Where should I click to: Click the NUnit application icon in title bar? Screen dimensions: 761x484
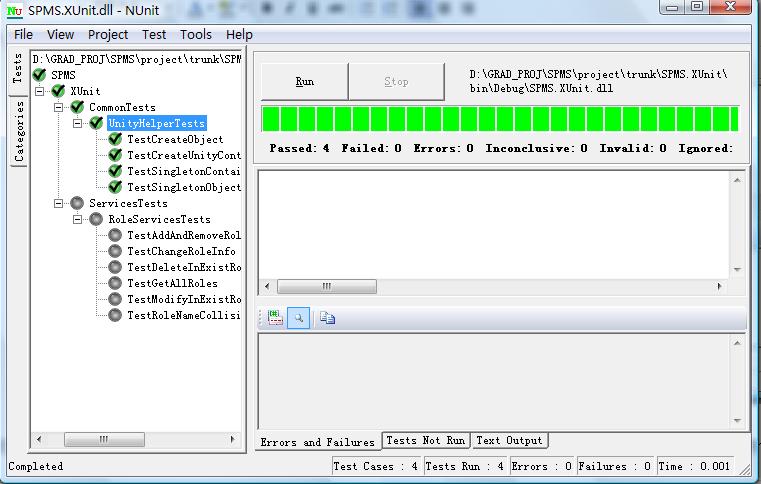(x=15, y=11)
